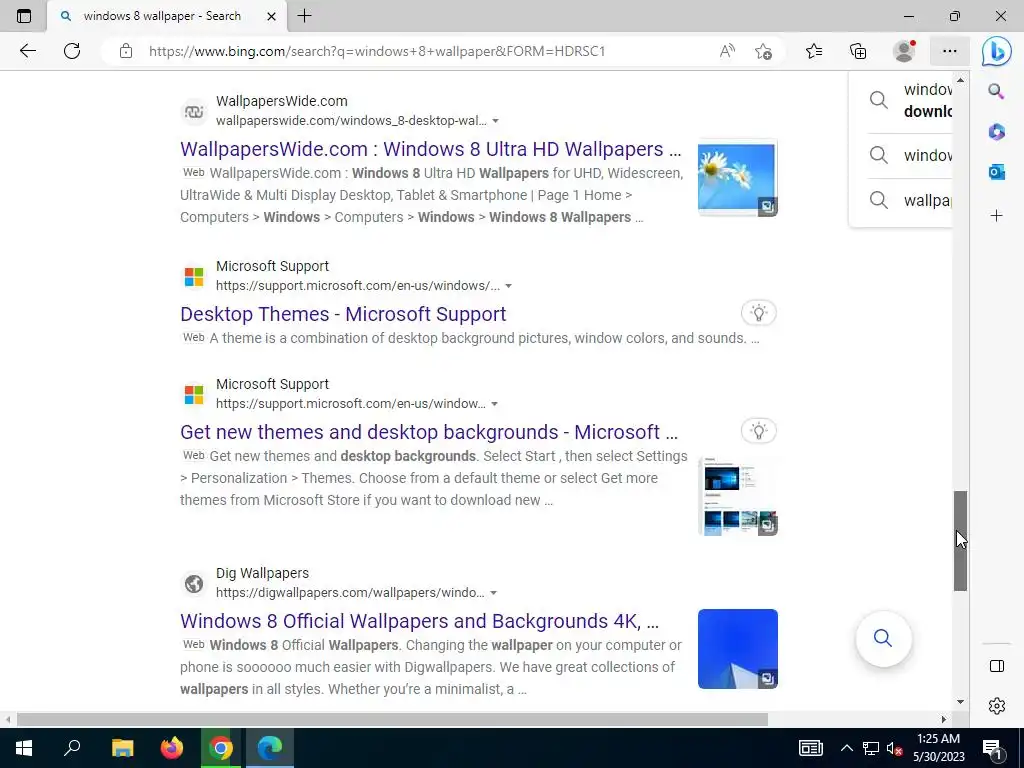Image resolution: width=1024 pixels, height=768 pixels.
Task: Open Desktop Themes - Microsoft Support link
Action: tap(343, 314)
